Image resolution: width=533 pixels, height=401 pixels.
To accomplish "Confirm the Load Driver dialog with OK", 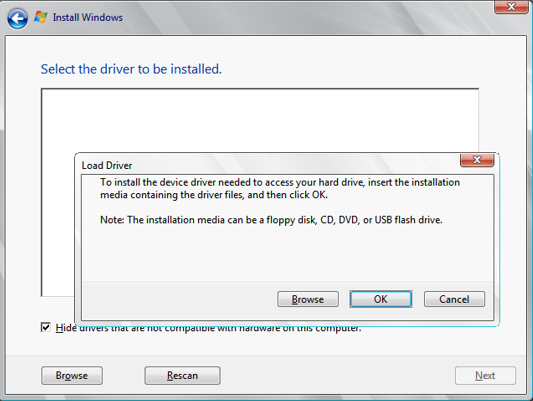I will pyautogui.click(x=381, y=299).
